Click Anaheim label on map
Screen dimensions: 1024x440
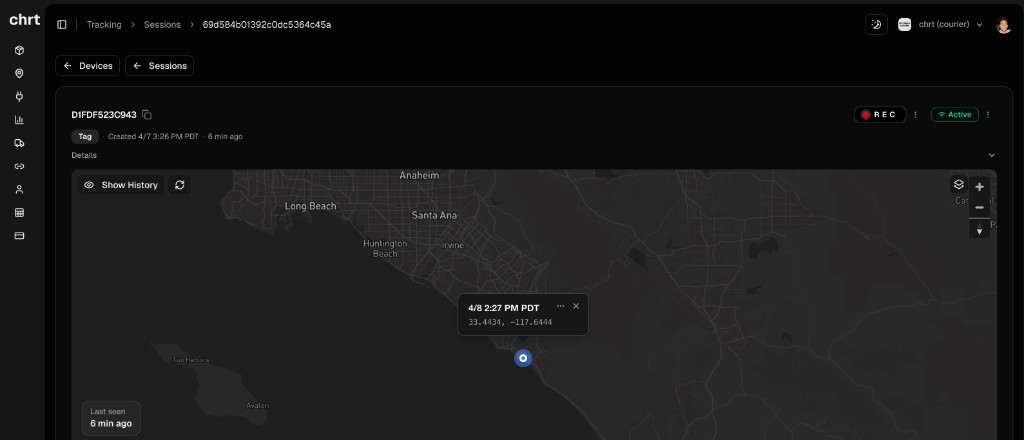419,176
